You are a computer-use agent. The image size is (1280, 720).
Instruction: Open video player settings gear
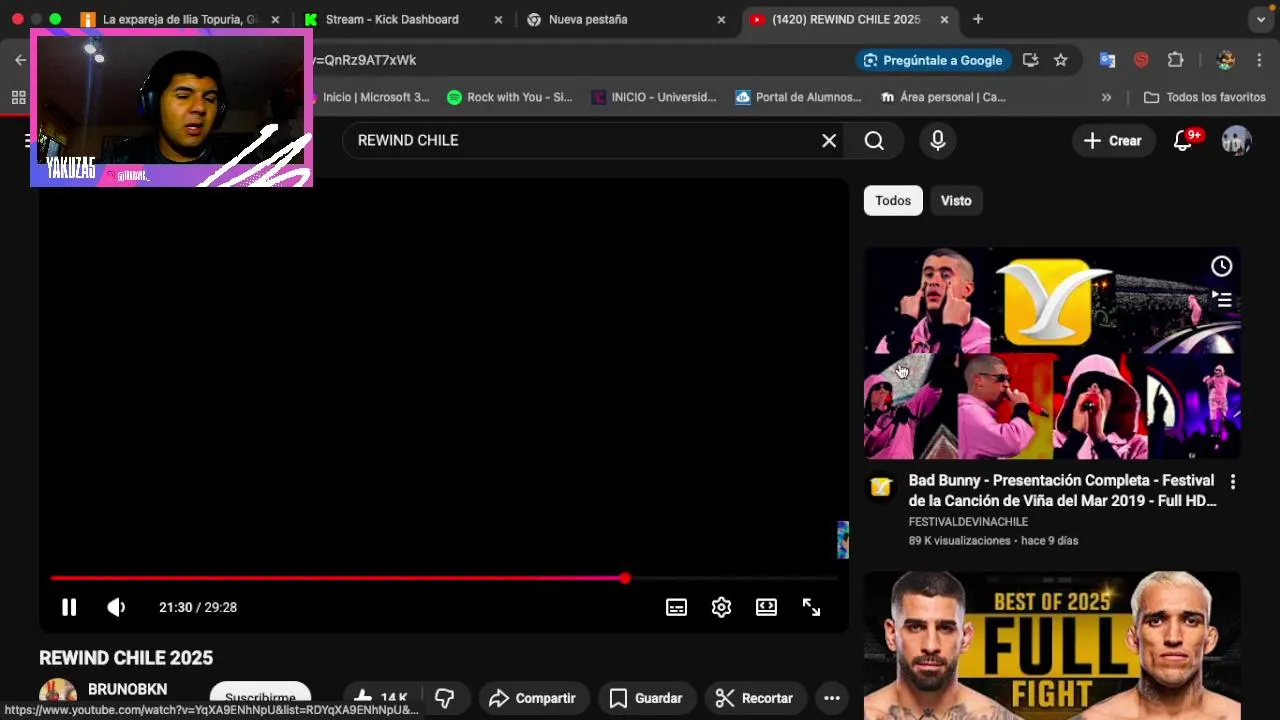[x=722, y=607]
